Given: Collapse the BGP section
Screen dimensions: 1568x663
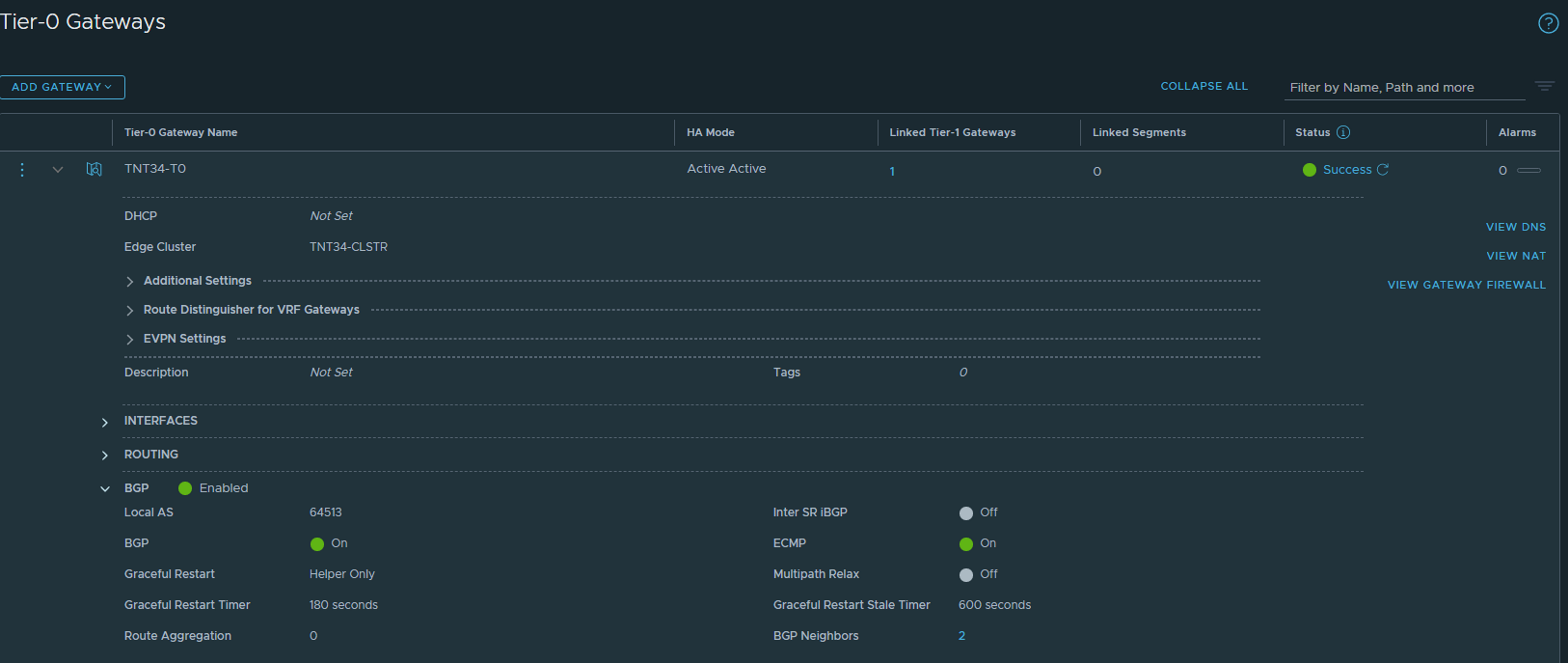Looking at the screenshot, I should click(105, 488).
